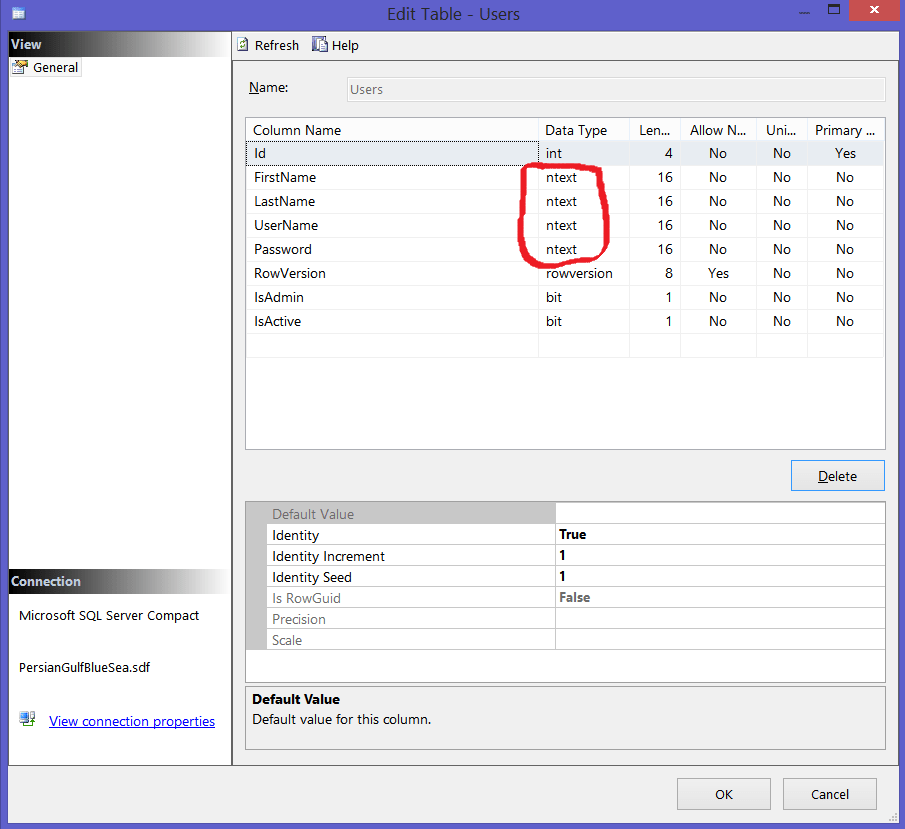Open the Data Type dropdown for FirstName
Image resolution: width=905 pixels, height=829 pixels.
[583, 177]
